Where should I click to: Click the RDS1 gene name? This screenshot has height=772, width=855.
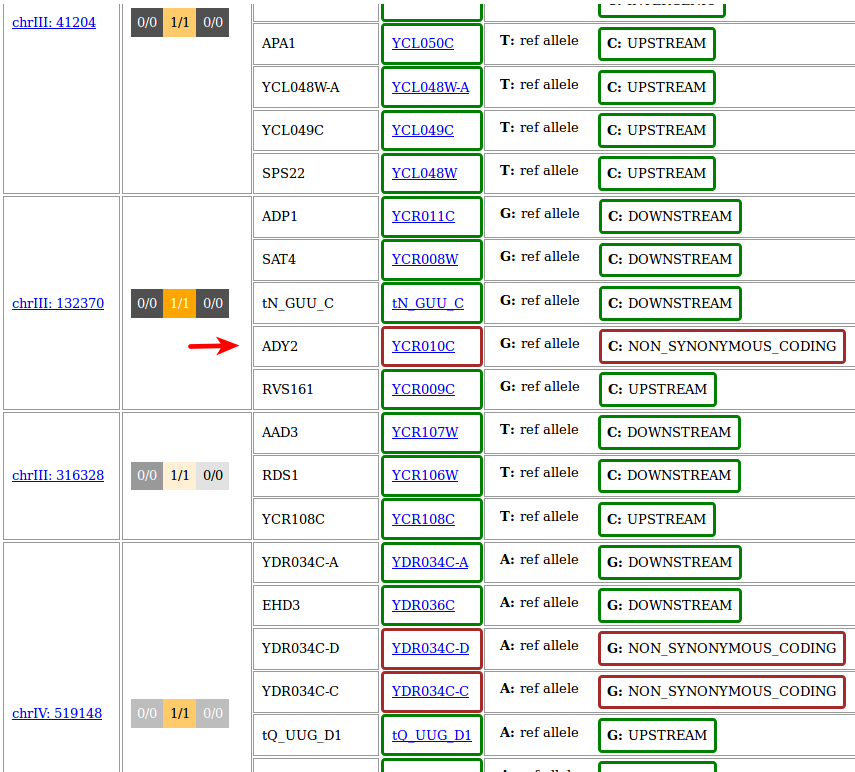[280, 475]
